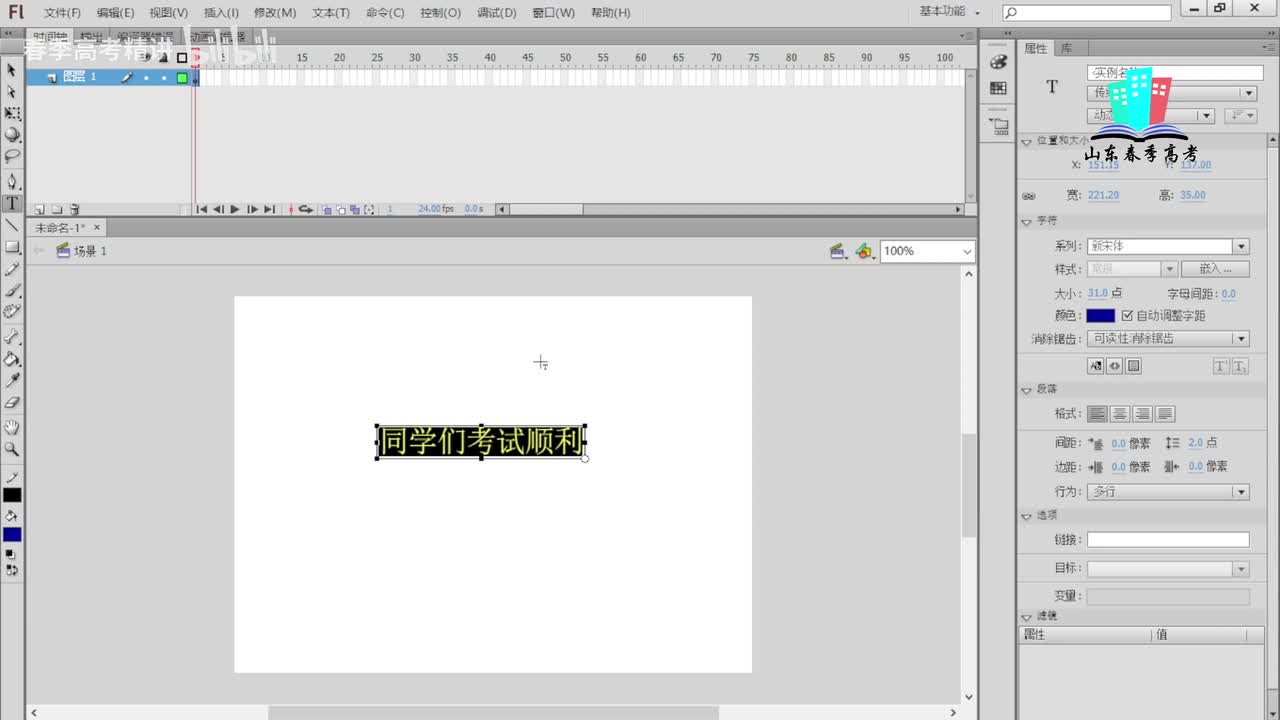Click the Edit Symbols icon
The image size is (1280, 720).
865,251
